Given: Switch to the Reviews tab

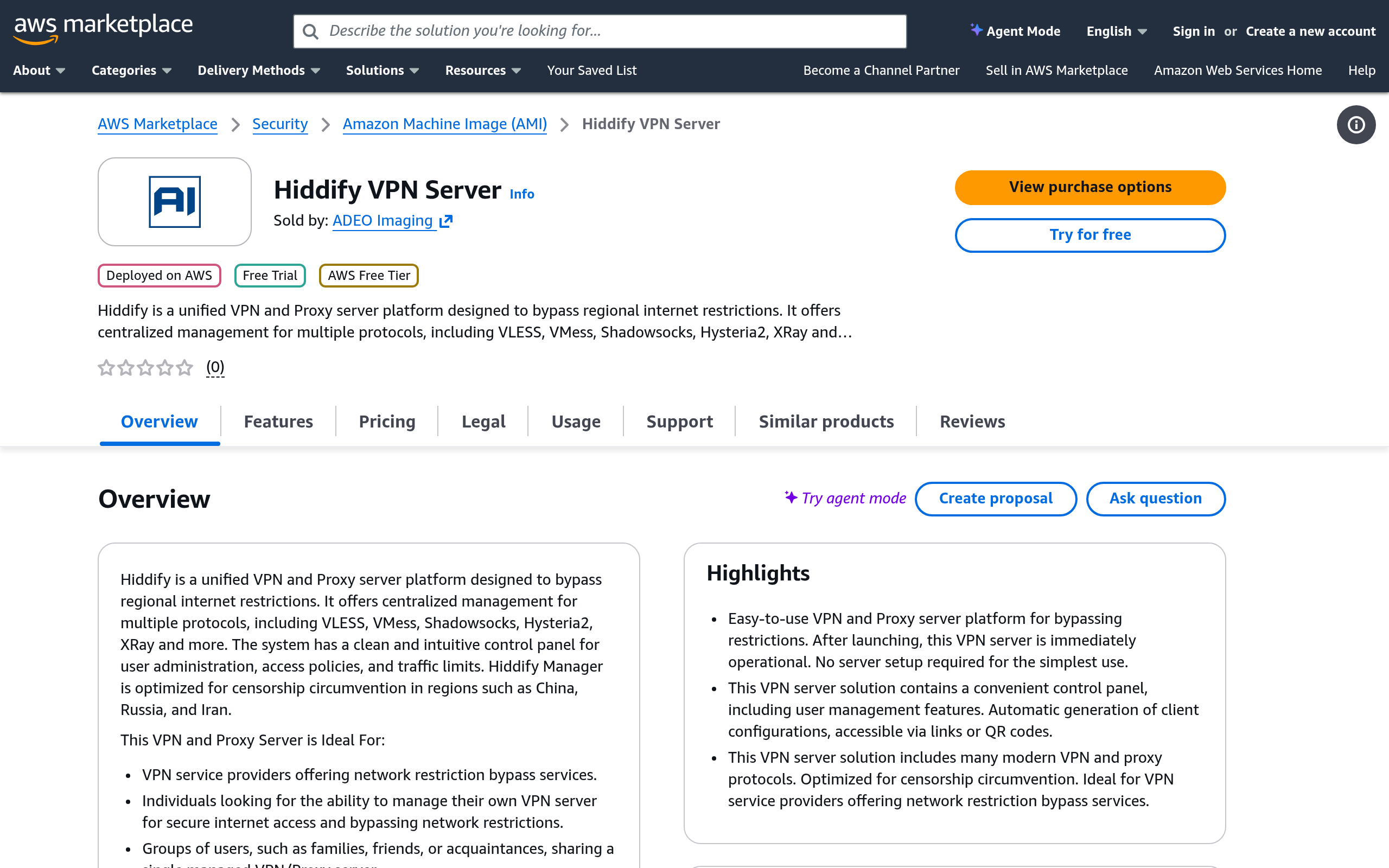Looking at the screenshot, I should pos(972,421).
